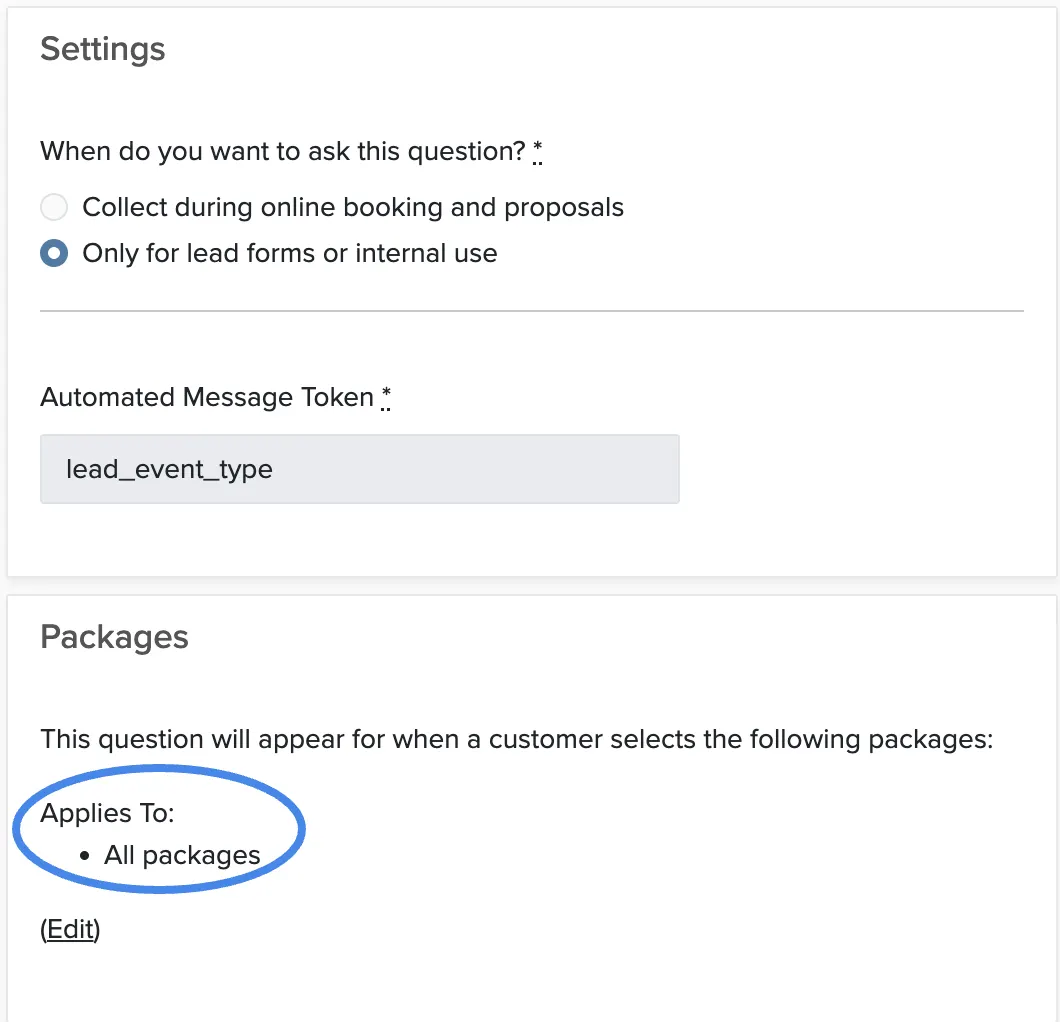Click the Automated Message Token label
Screen dimensions: 1060x1022
click(x=207, y=397)
